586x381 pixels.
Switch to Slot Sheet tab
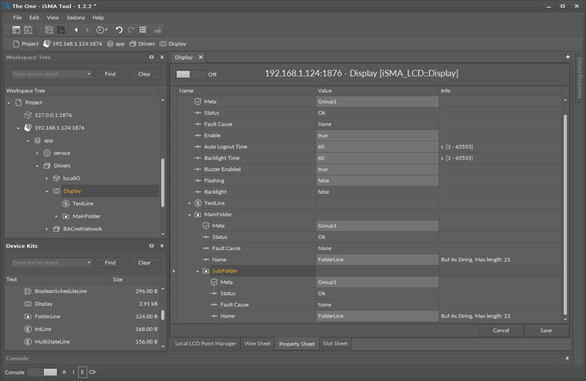(335, 344)
